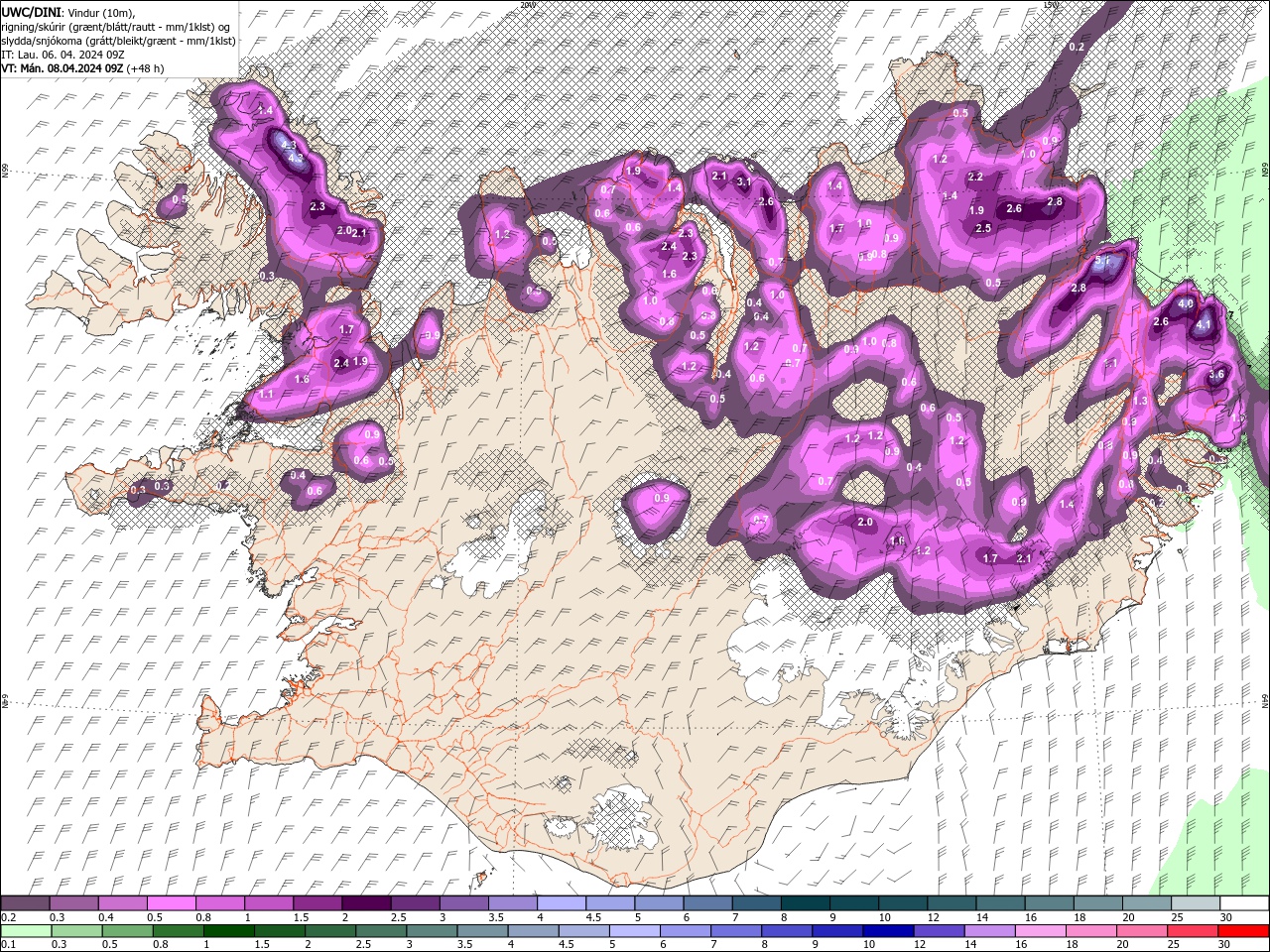Viewport: 1270px width, 952px height.
Task: Click pale green swatch between 0.1 and 0.3
Action: click(x=26, y=931)
